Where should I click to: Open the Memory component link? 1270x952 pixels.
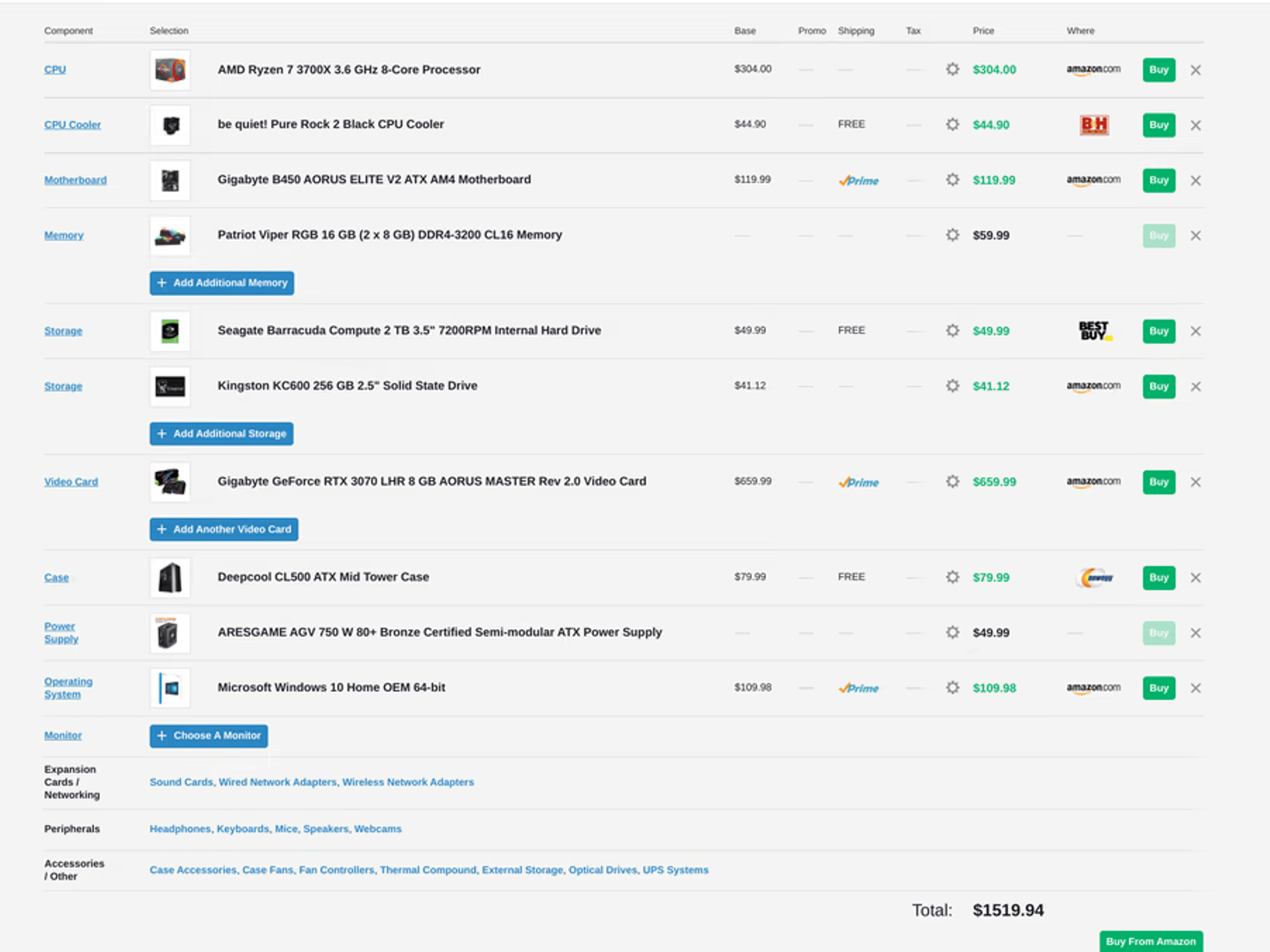(x=64, y=235)
